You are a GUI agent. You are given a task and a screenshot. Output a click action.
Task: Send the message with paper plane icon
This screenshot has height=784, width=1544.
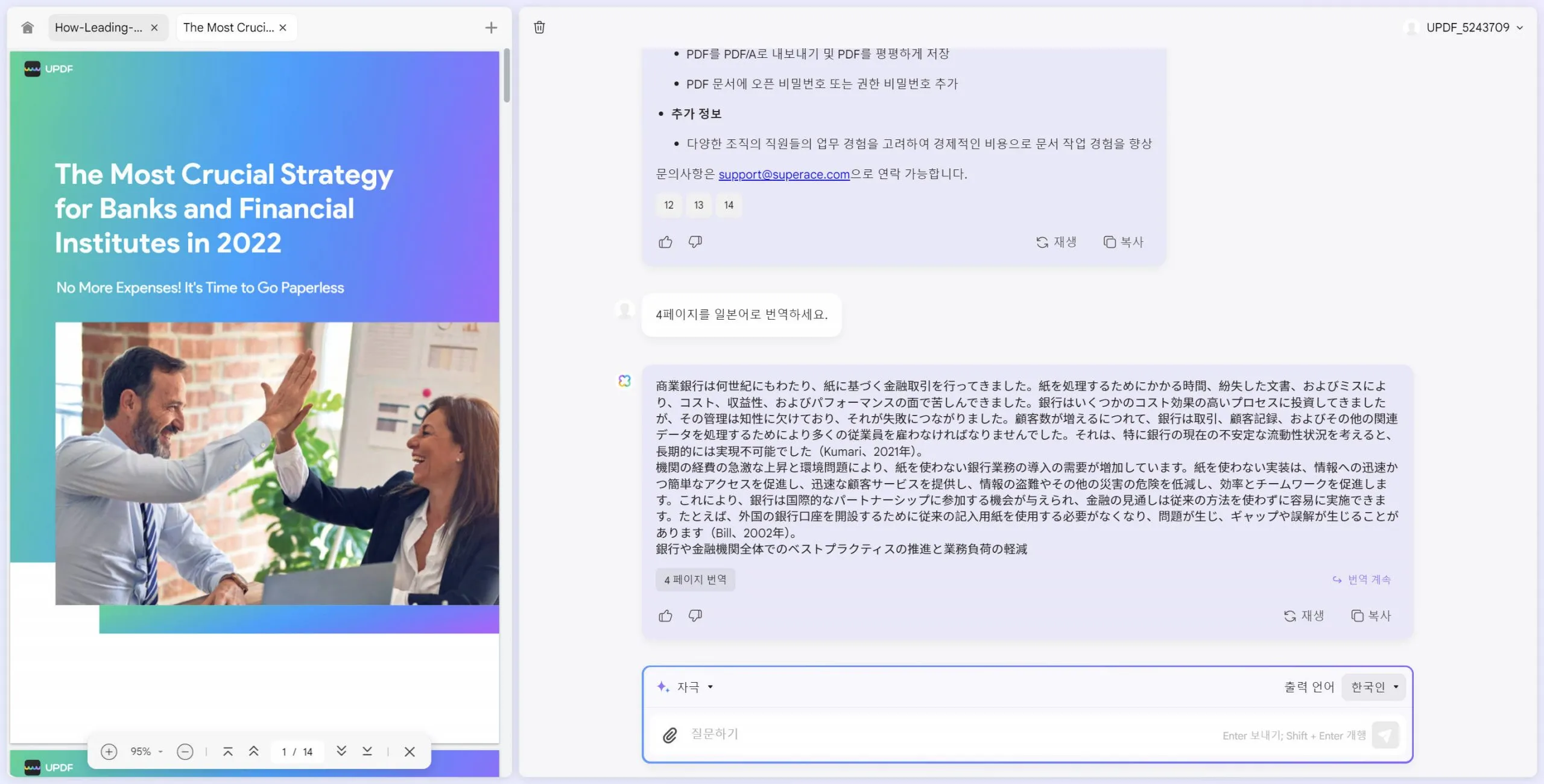coord(1385,735)
